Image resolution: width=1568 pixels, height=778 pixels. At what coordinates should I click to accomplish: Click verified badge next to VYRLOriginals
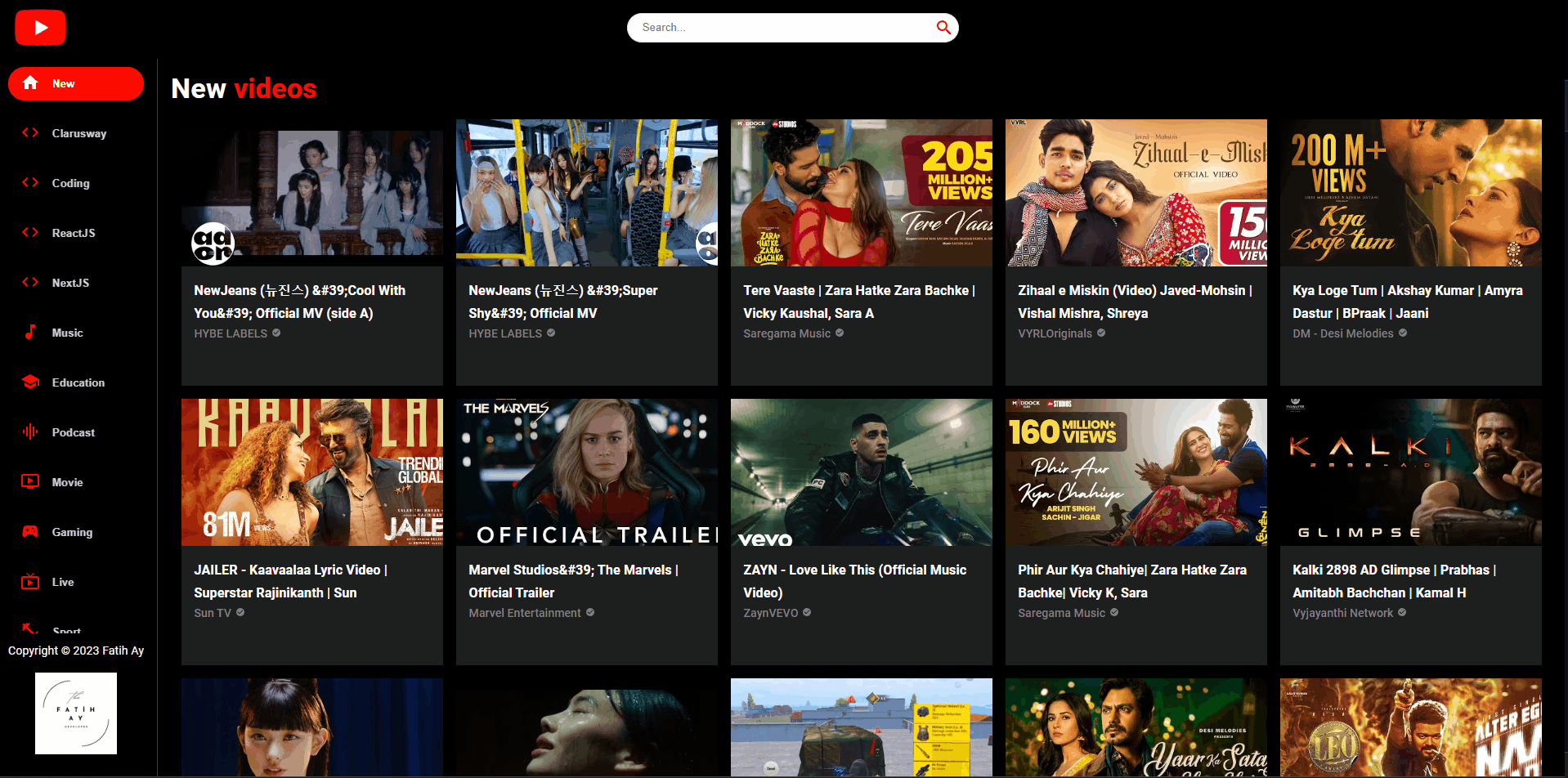pos(1101,333)
